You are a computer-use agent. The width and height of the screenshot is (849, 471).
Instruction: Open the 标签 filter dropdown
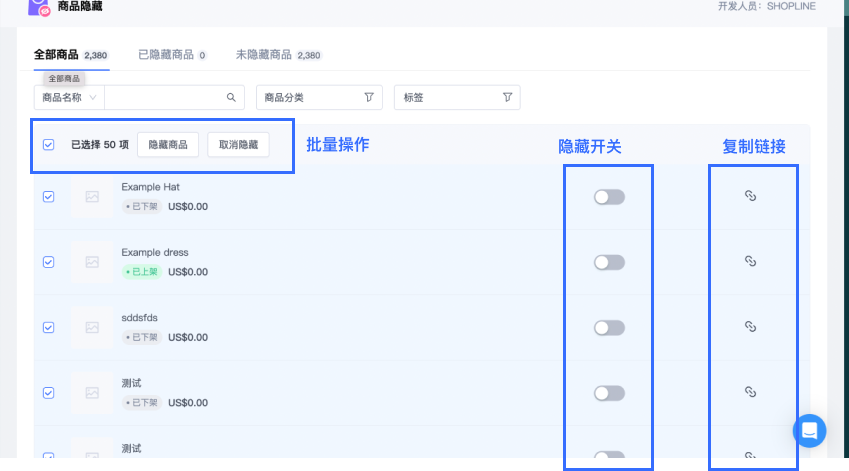coord(457,97)
